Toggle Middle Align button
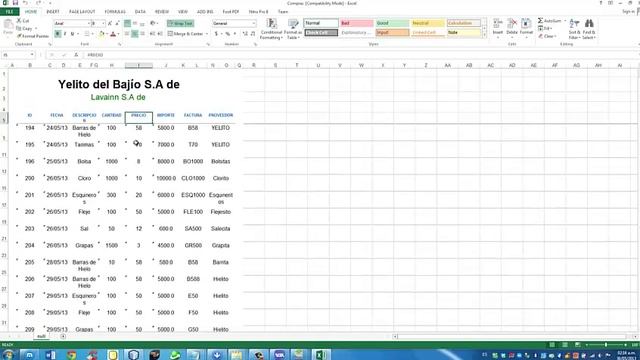 [x=135, y=24]
